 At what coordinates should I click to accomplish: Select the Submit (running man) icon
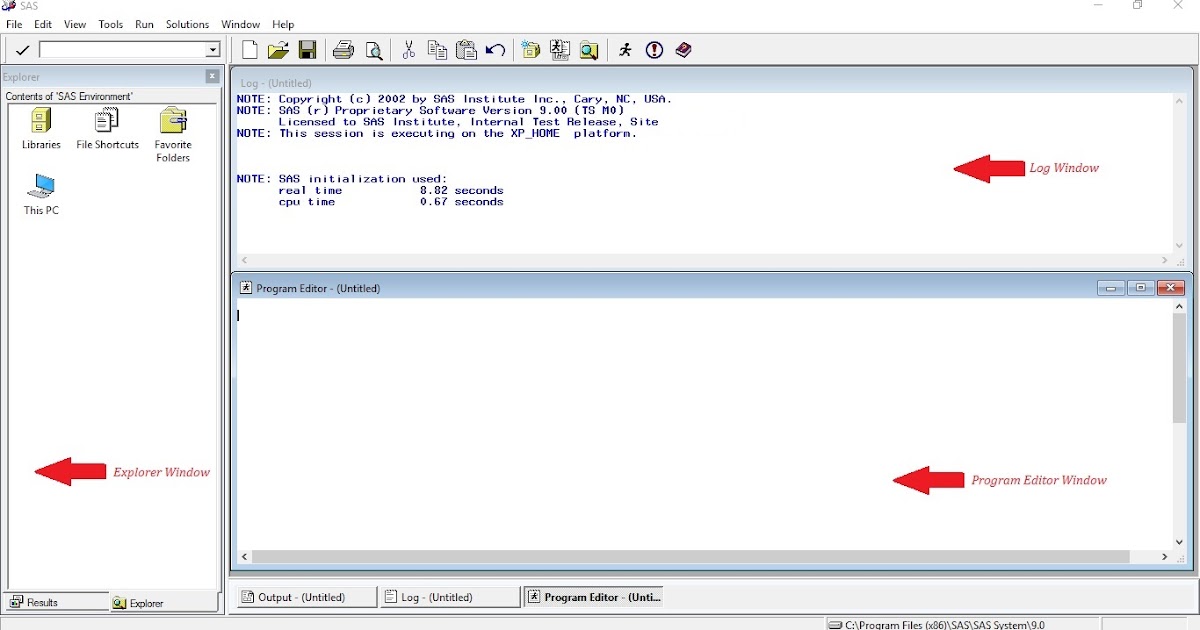click(624, 50)
